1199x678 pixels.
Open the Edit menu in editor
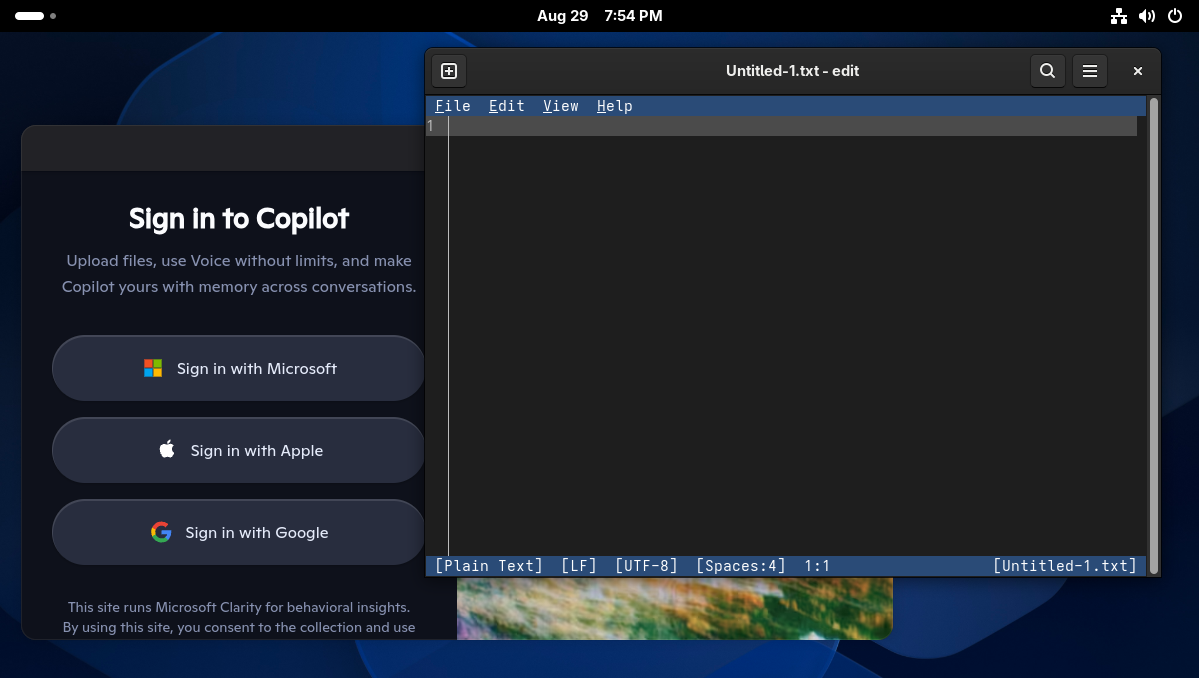point(507,106)
